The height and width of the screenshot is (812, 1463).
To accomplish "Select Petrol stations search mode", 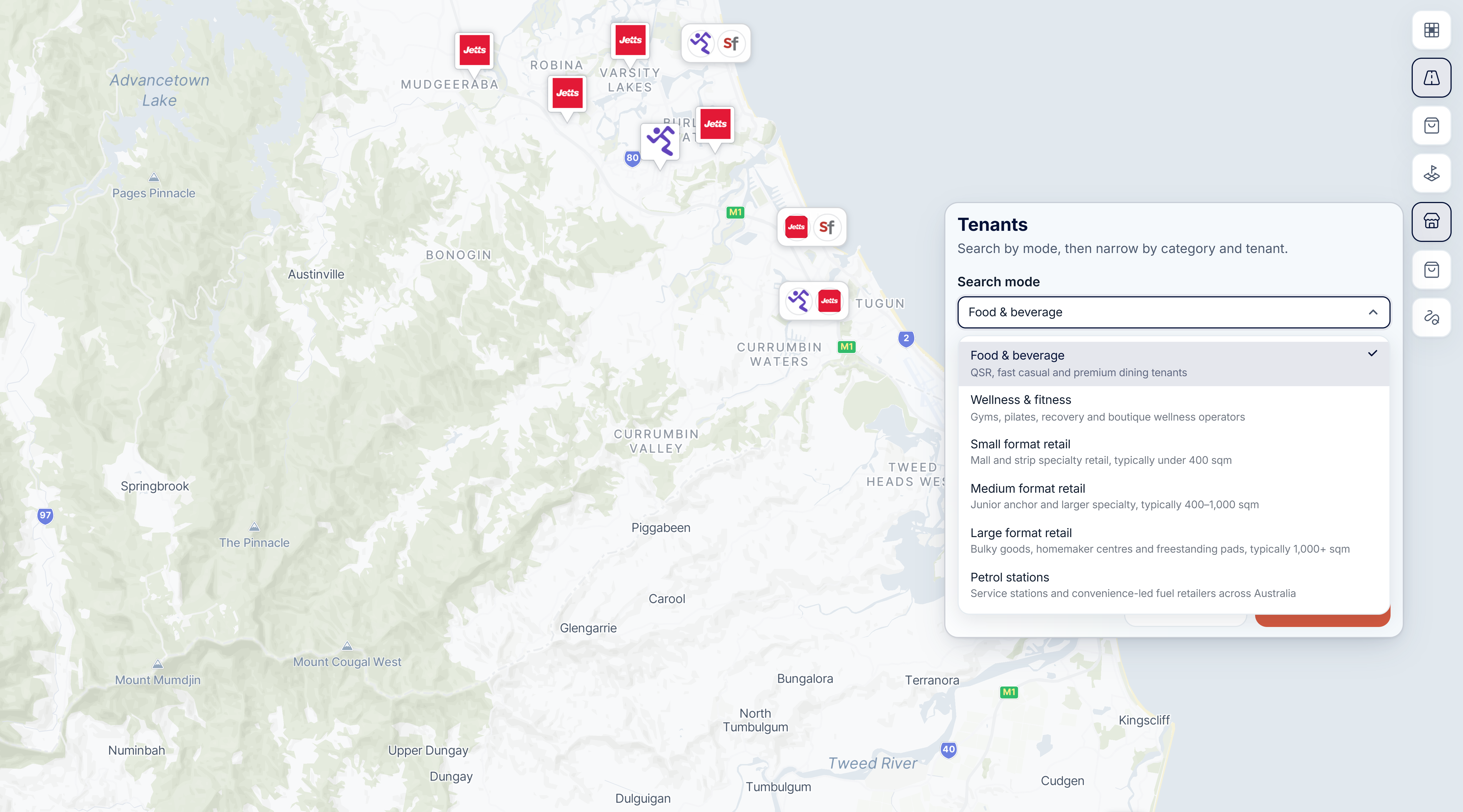I will point(1173,585).
